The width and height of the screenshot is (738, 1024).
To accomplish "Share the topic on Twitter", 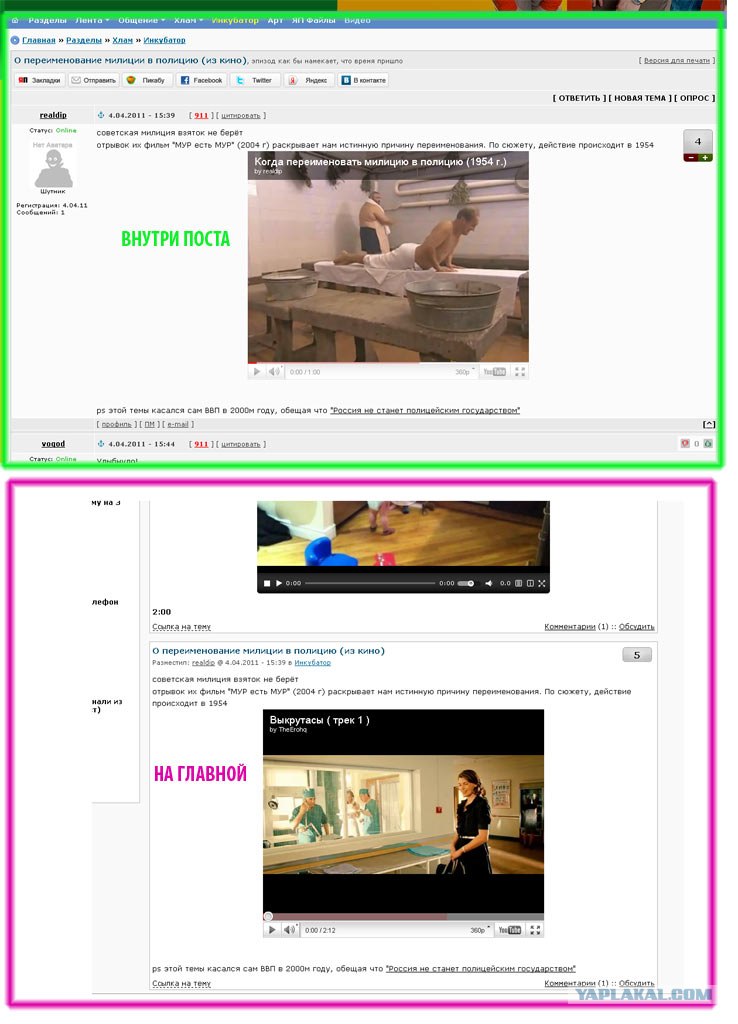I will pos(255,80).
